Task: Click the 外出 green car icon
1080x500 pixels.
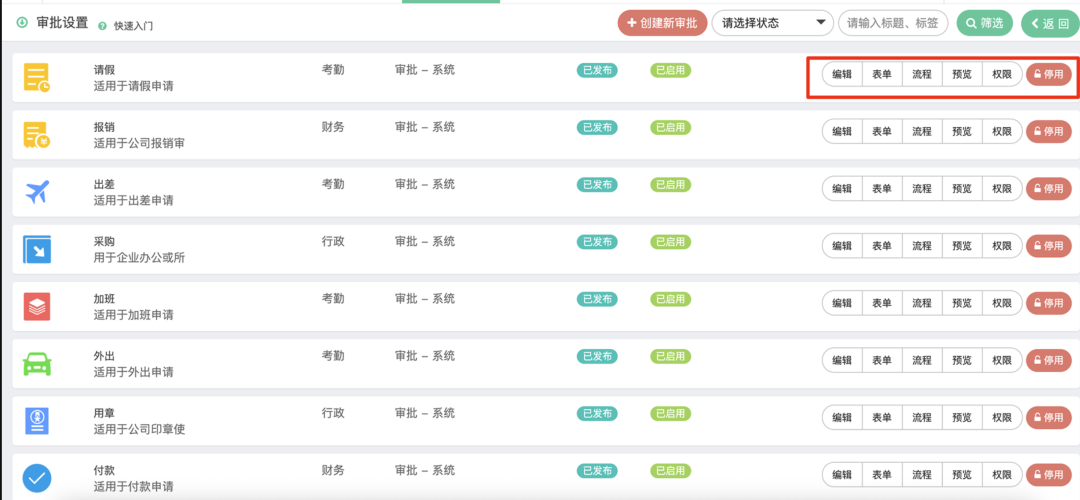Action: 37,363
